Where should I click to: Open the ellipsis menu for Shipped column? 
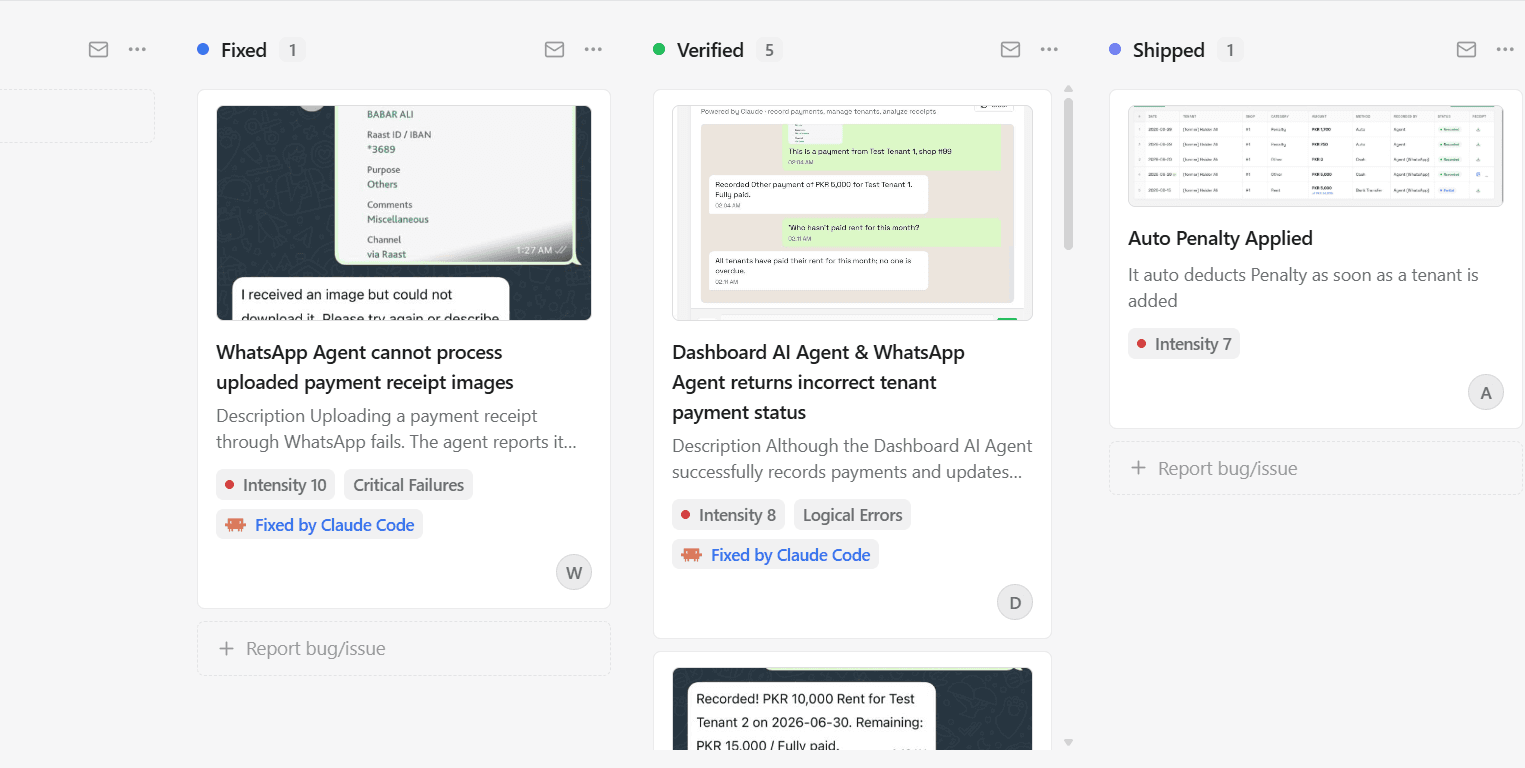tap(1505, 49)
